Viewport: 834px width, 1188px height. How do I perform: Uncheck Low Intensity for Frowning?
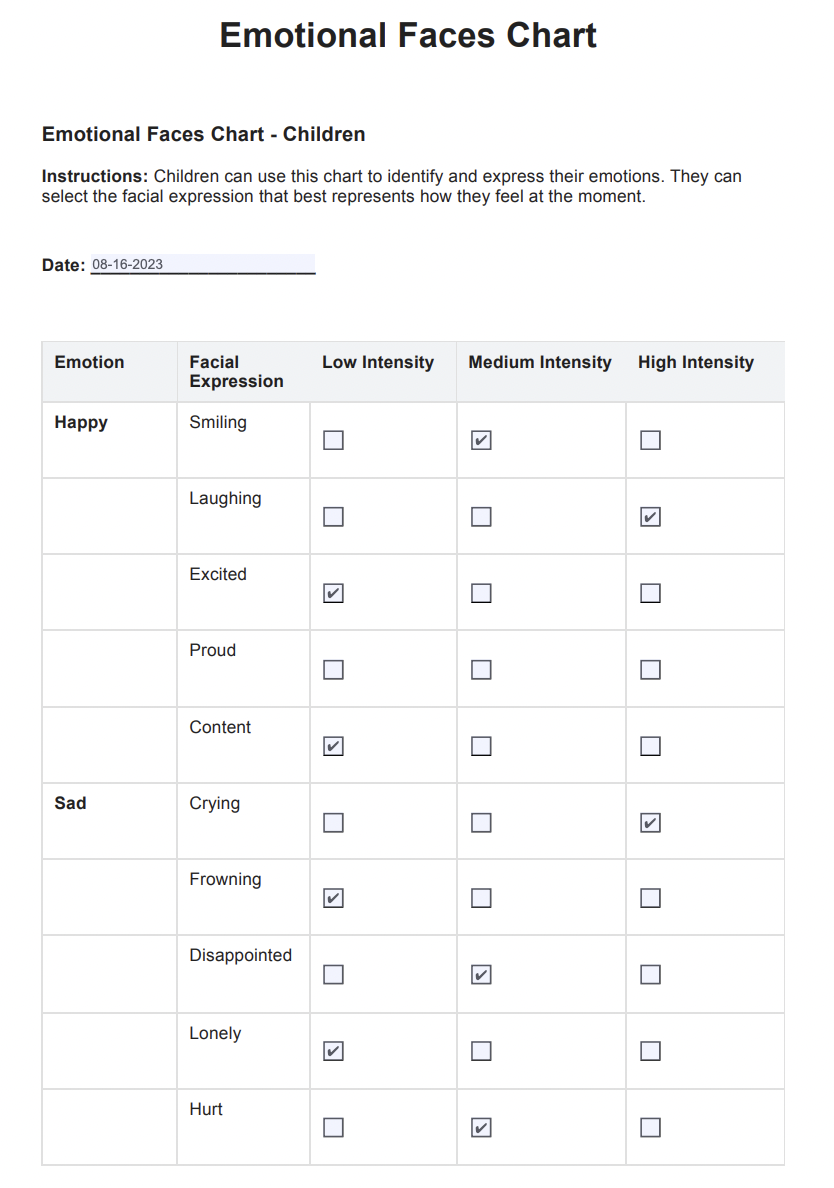pos(334,898)
